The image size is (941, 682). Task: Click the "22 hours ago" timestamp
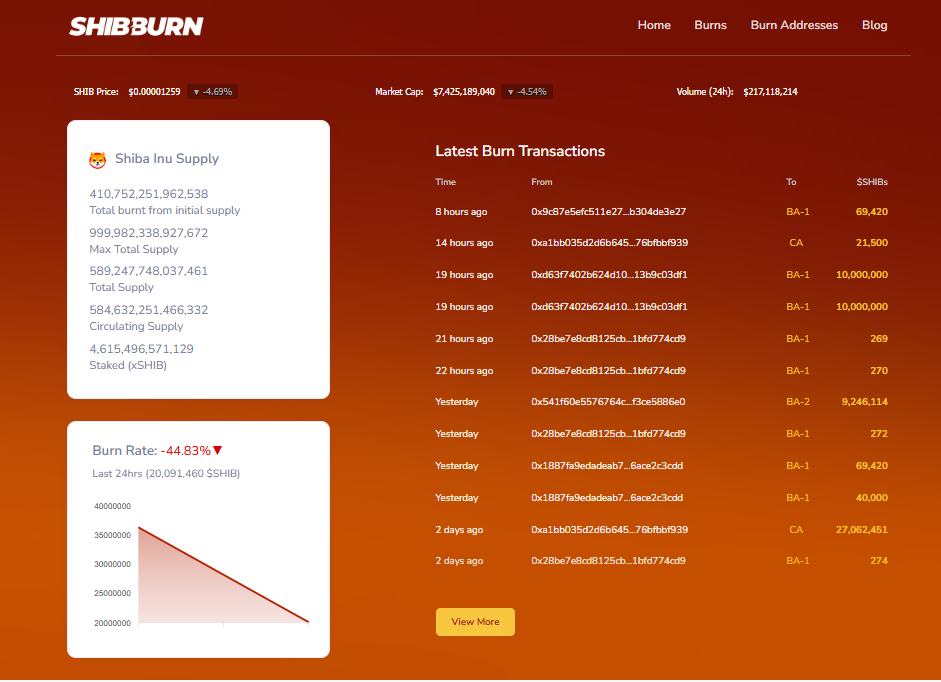(464, 371)
